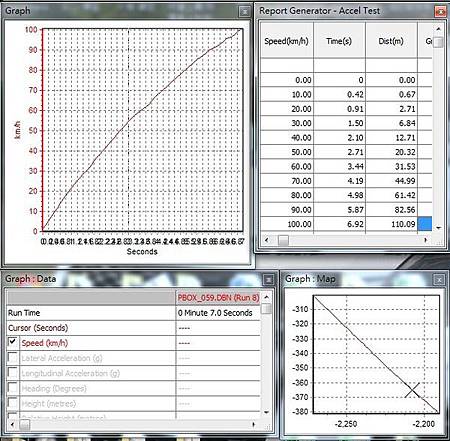The height and width of the screenshot is (441, 450).
Task: Enable the Lateral Acceleration (g) checkbox
Action: pos(13,357)
